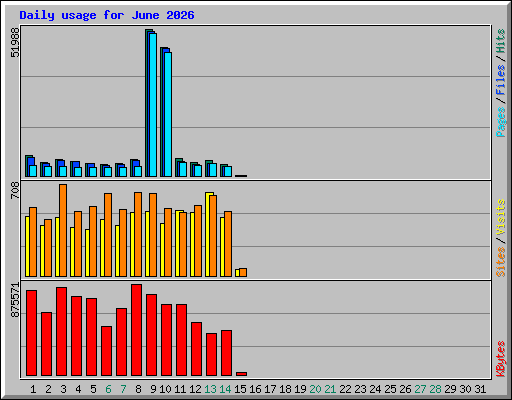512x400 pixels.
Task: Click the hits bar group for day 1
Action: coord(31,166)
